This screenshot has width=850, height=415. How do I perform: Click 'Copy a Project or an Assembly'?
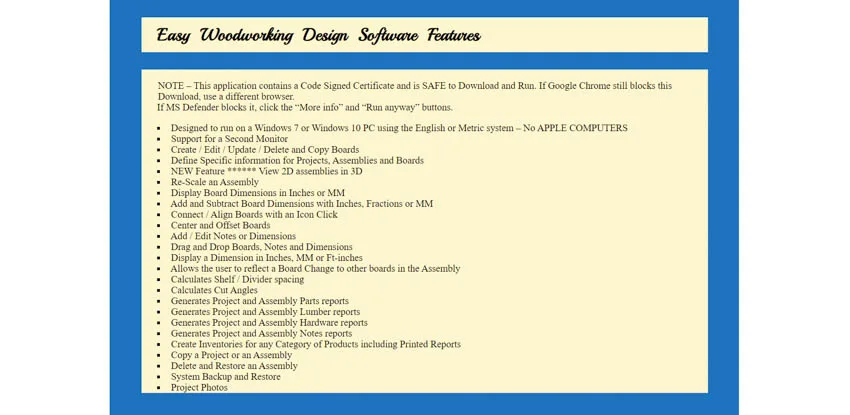click(x=231, y=355)
